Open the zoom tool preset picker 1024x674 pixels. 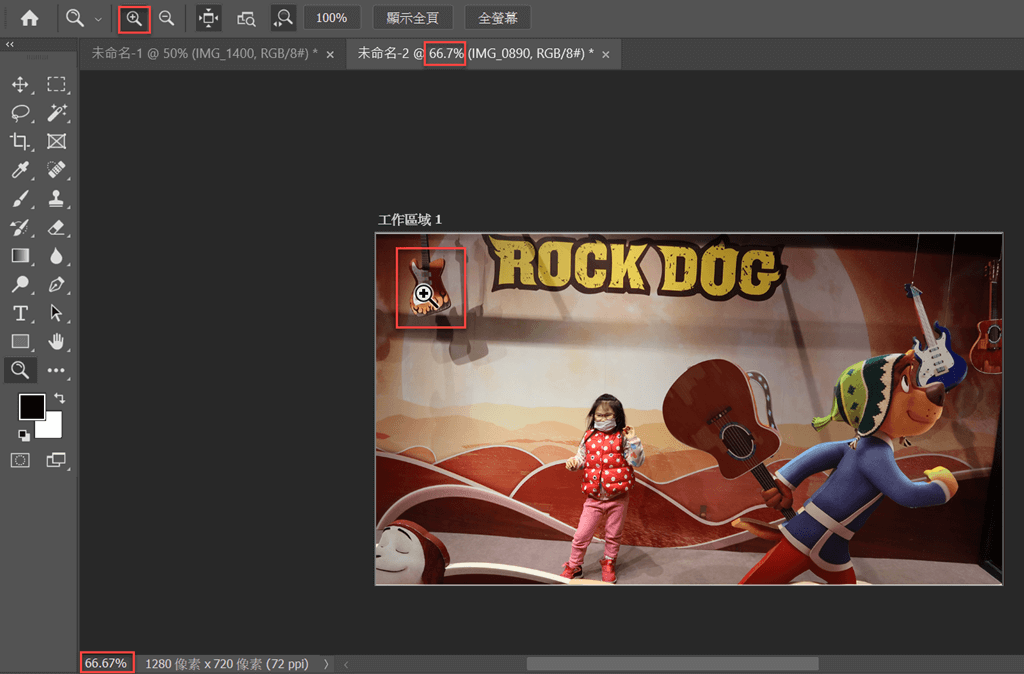pyautogui.click(x=98, y=20)
